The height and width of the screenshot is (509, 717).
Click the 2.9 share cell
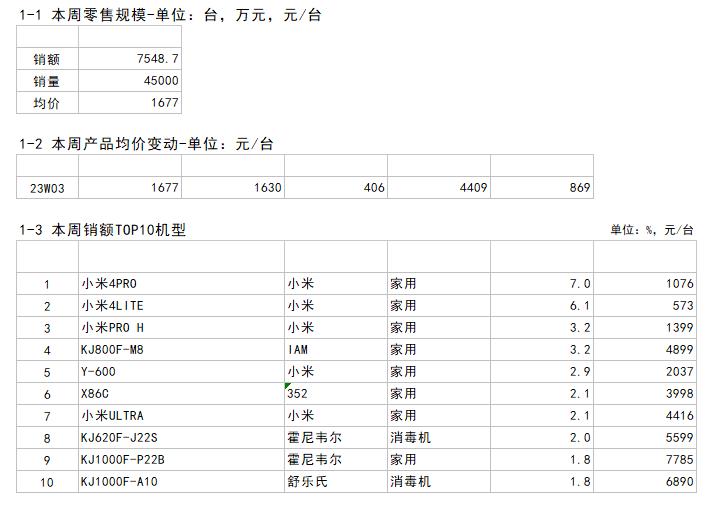pos(542,371)
